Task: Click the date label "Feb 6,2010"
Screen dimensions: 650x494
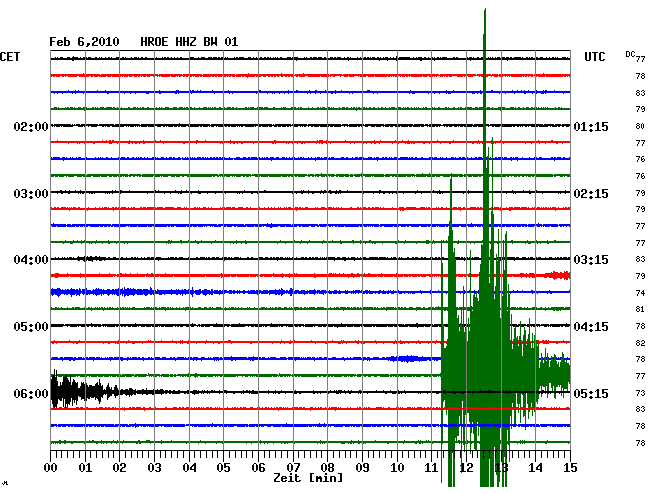Action: point(84,42)
